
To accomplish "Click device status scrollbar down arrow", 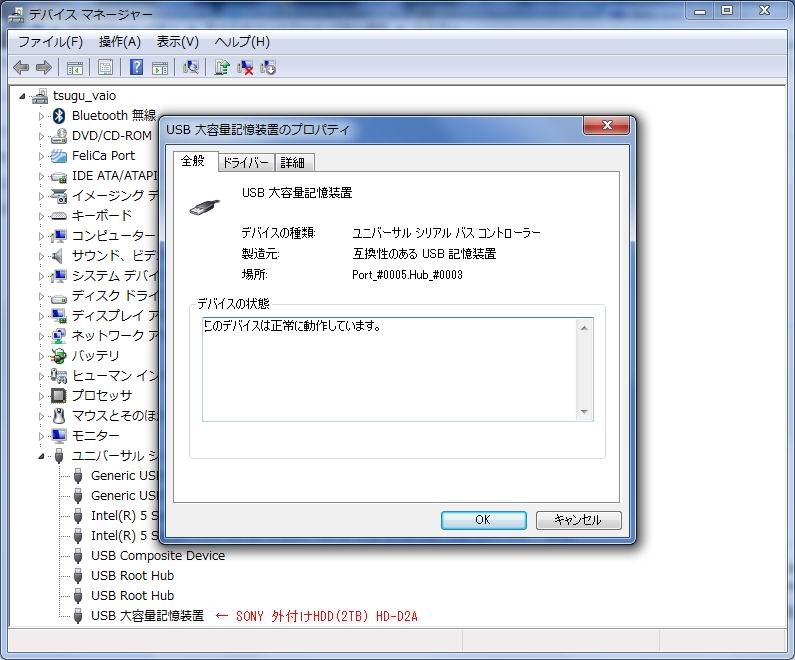I will 584,412.
